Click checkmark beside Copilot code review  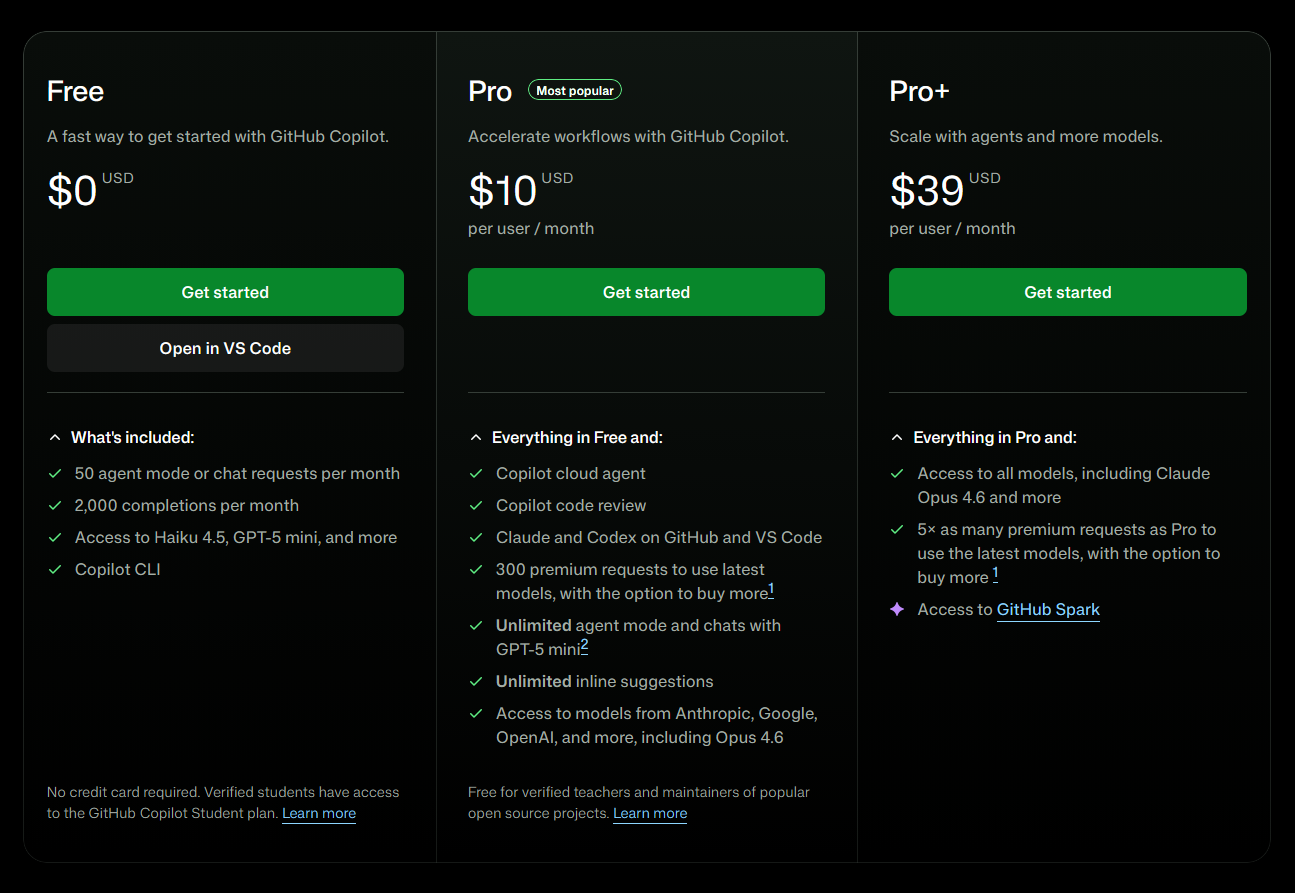[x=476, y=505]
